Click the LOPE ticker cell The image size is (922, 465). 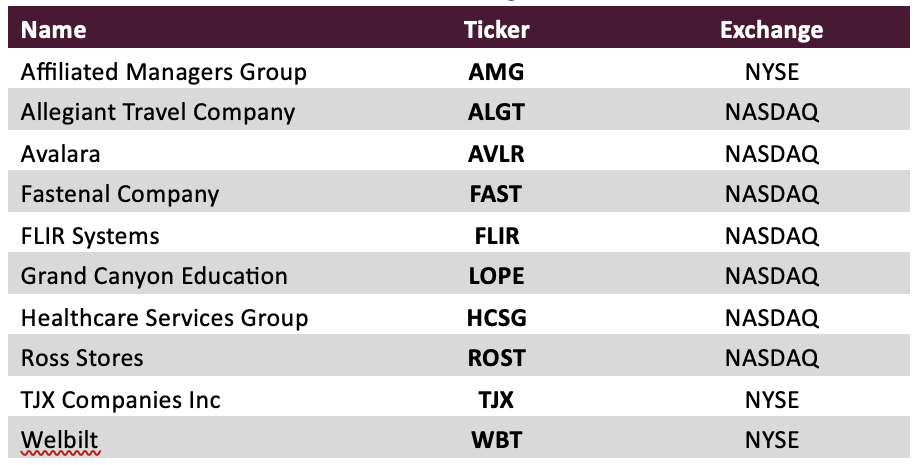tap(496, 276)
